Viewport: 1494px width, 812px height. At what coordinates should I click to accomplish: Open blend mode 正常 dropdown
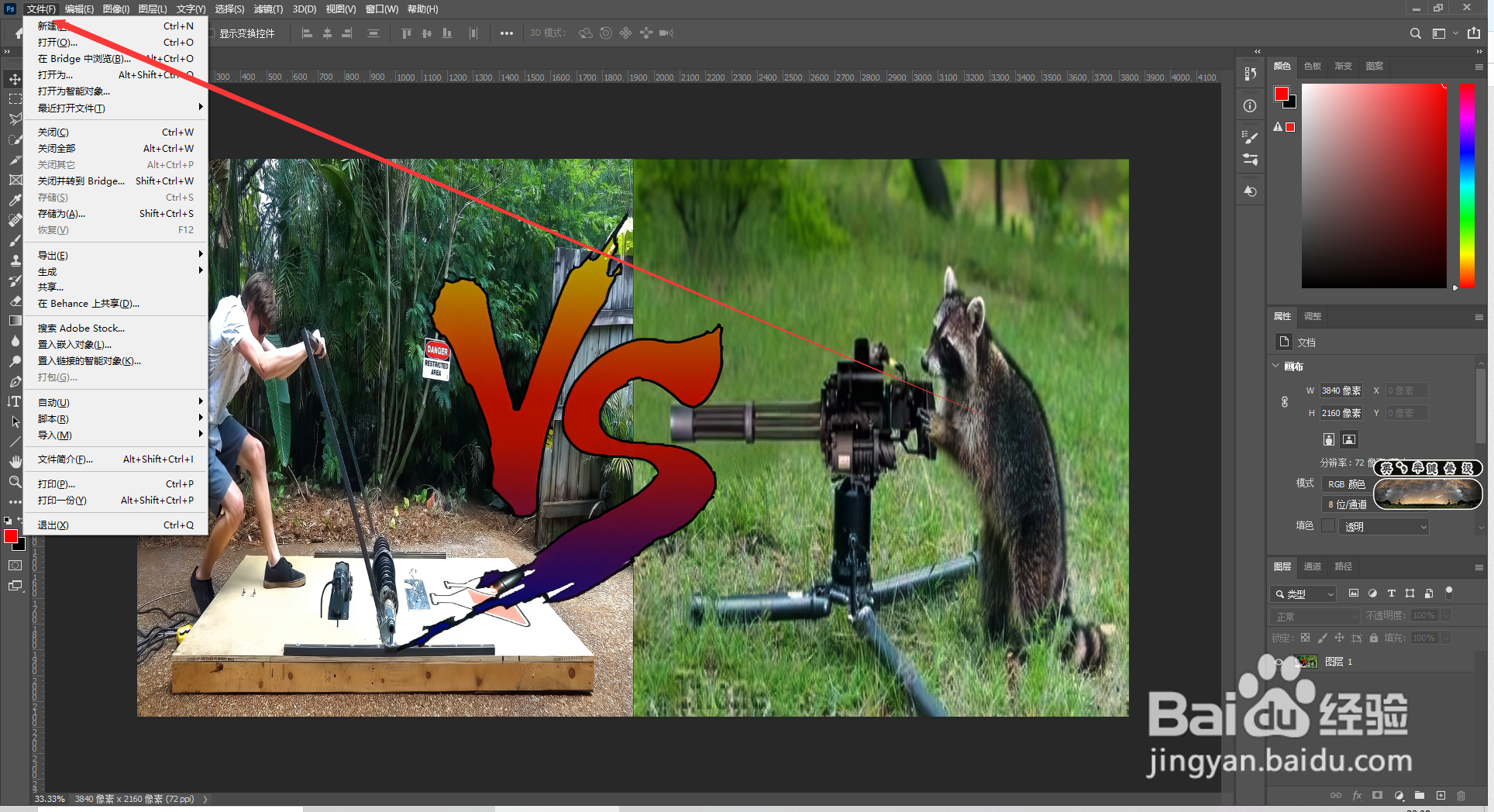click(x=1316, y=616)
